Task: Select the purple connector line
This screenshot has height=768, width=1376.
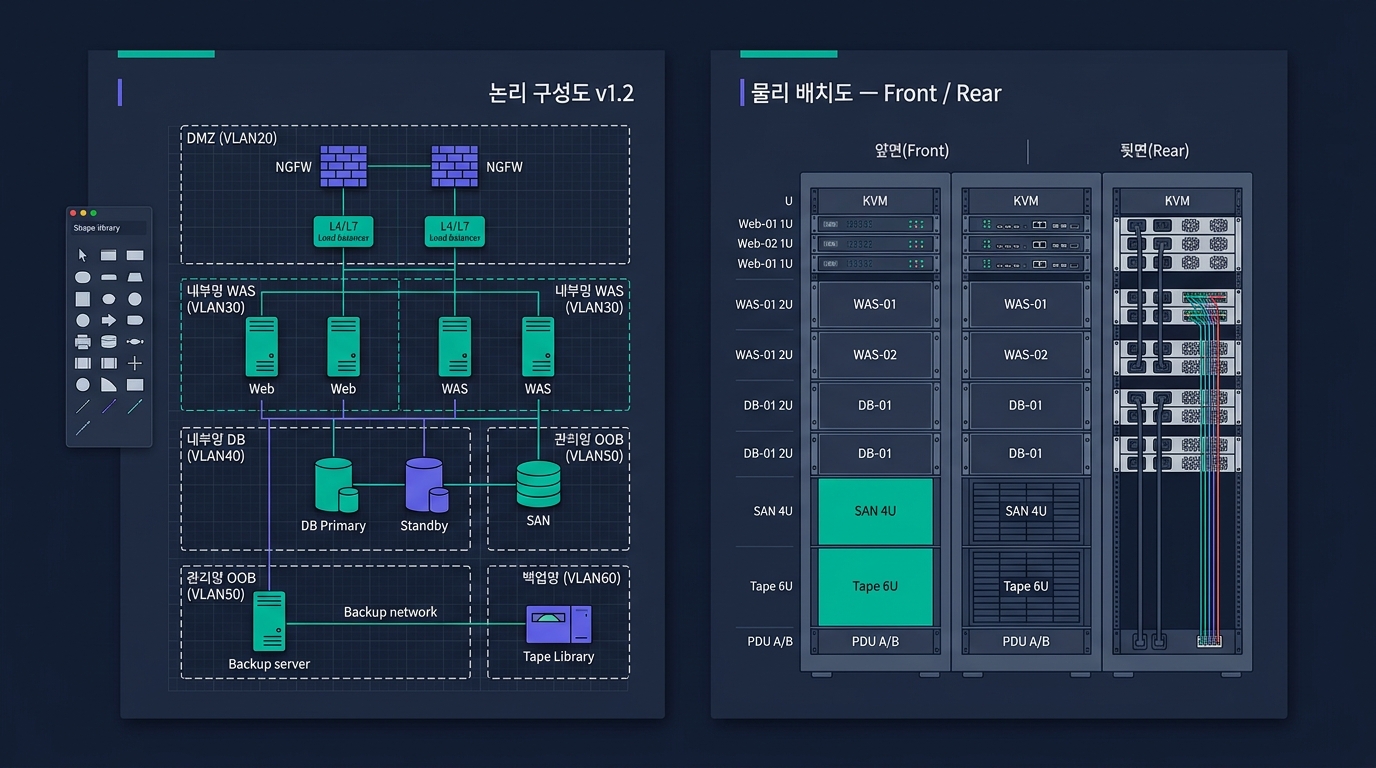Action: pos(109,406)
